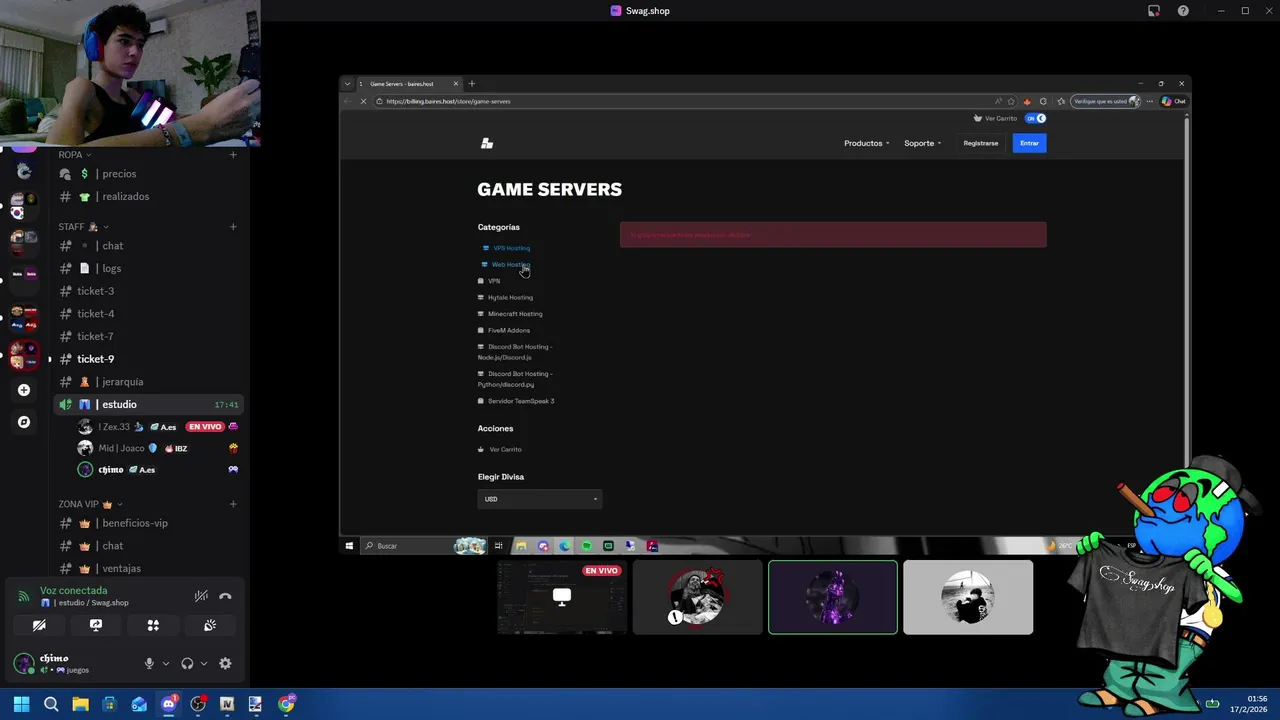Screen dimensions: 1280x720
Task: Select the estudio voice channel
Action: coord(148,404)
